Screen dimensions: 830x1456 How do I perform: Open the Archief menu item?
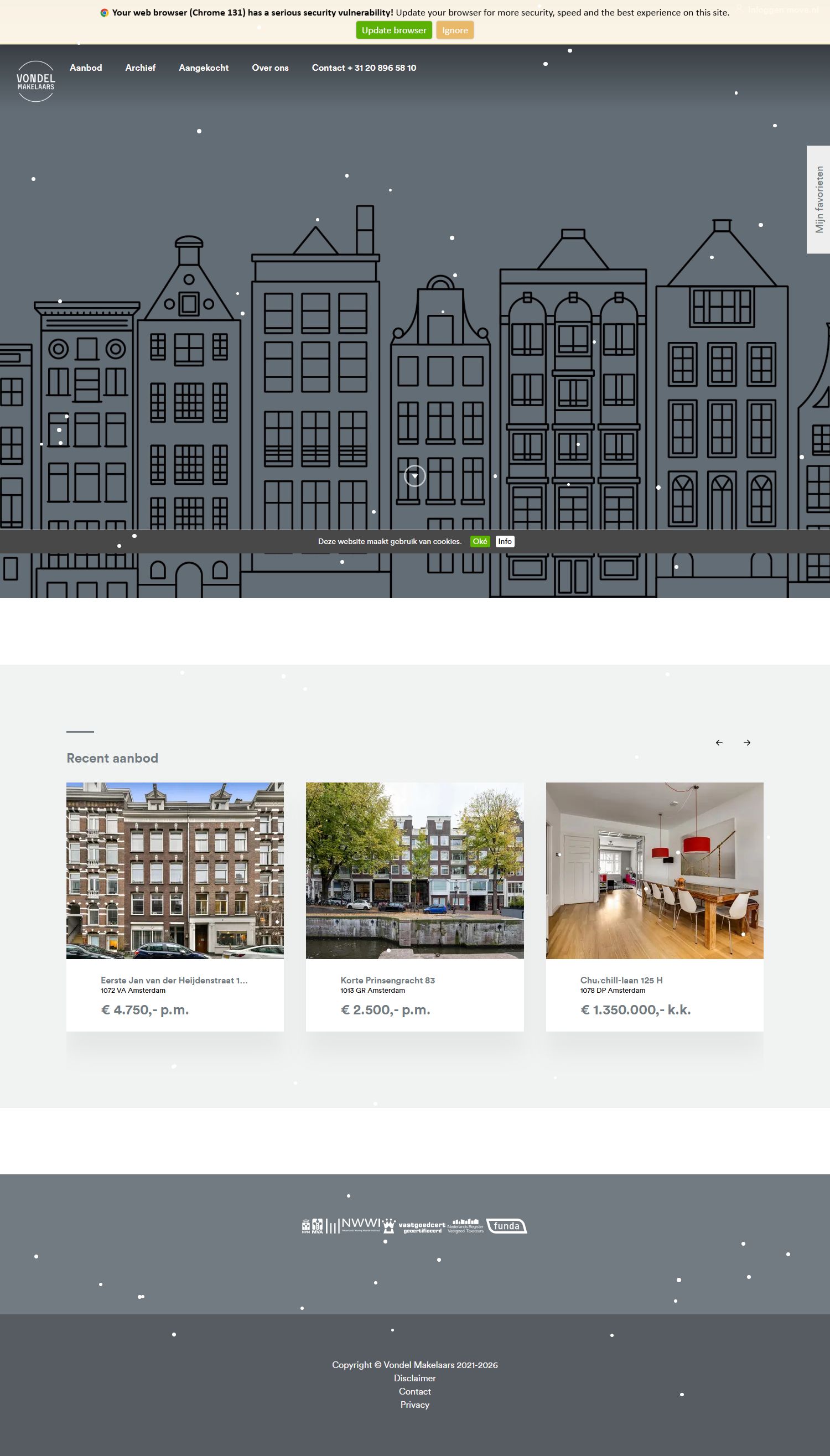pos(140,68)
